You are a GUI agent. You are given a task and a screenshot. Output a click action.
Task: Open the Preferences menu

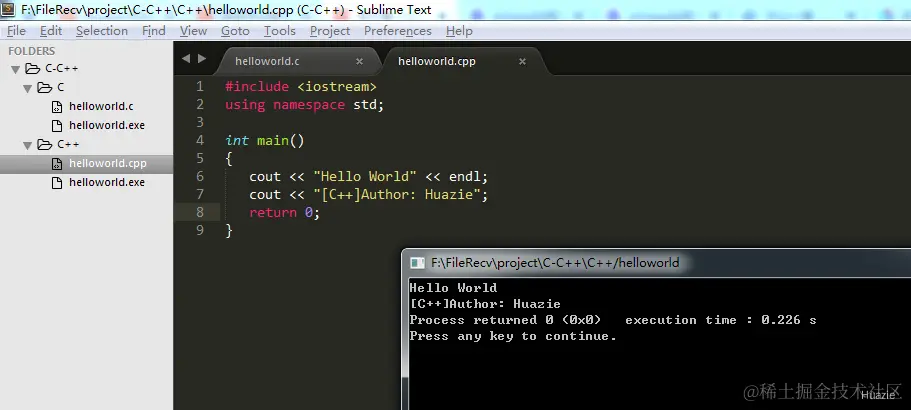397,31
